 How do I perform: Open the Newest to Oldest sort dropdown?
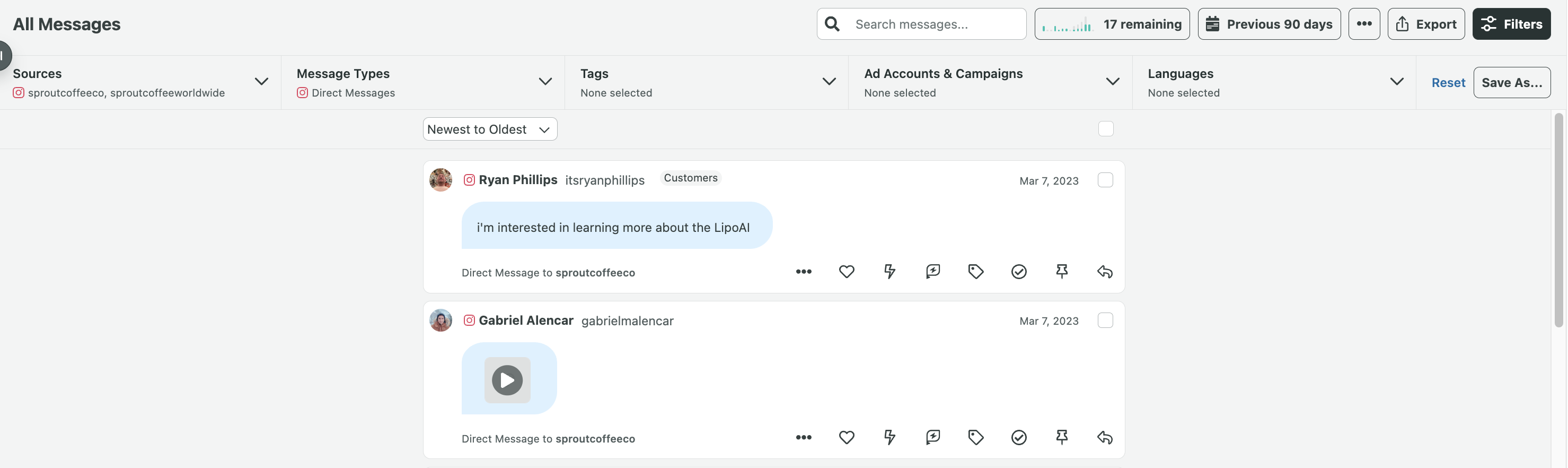[490, 129]
